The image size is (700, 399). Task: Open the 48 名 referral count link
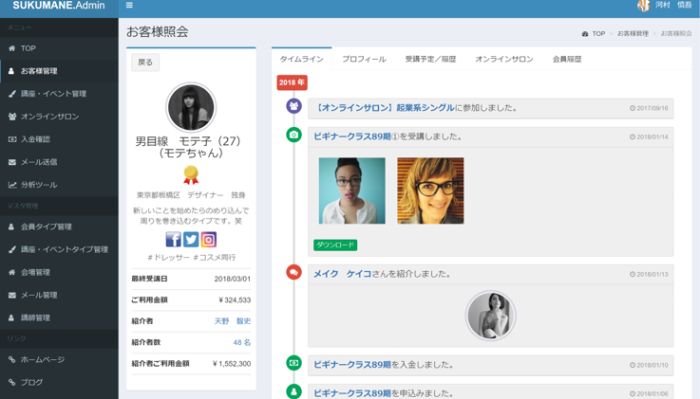[x=242, y=342]
